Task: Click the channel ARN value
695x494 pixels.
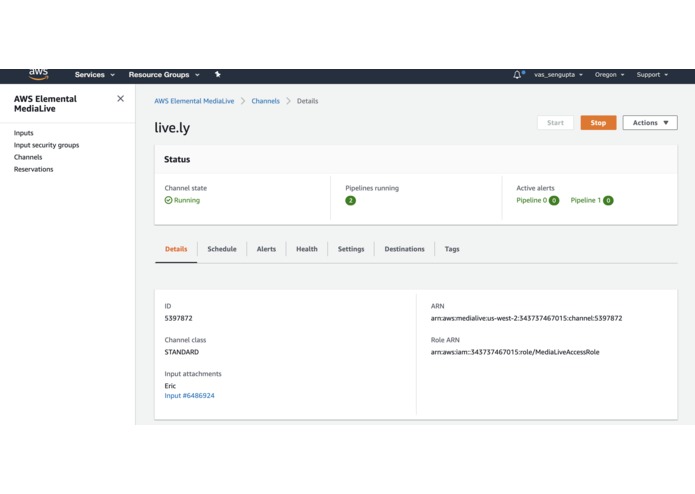Action: 527,318
